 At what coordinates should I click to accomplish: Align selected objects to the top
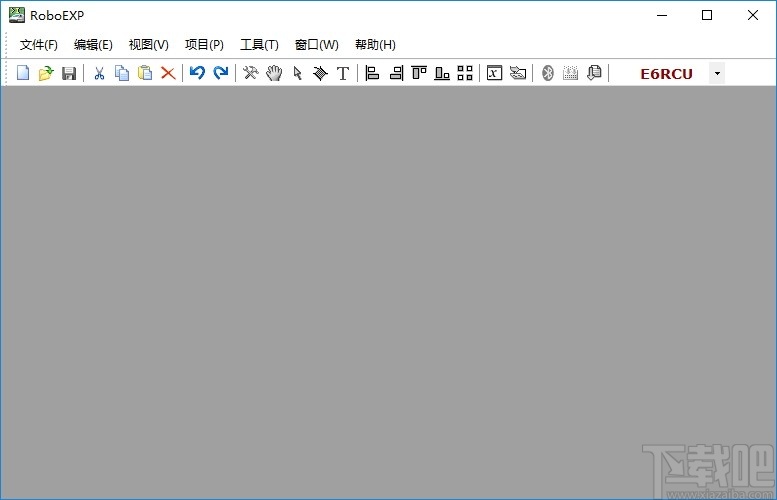click(x=419, y=73)
